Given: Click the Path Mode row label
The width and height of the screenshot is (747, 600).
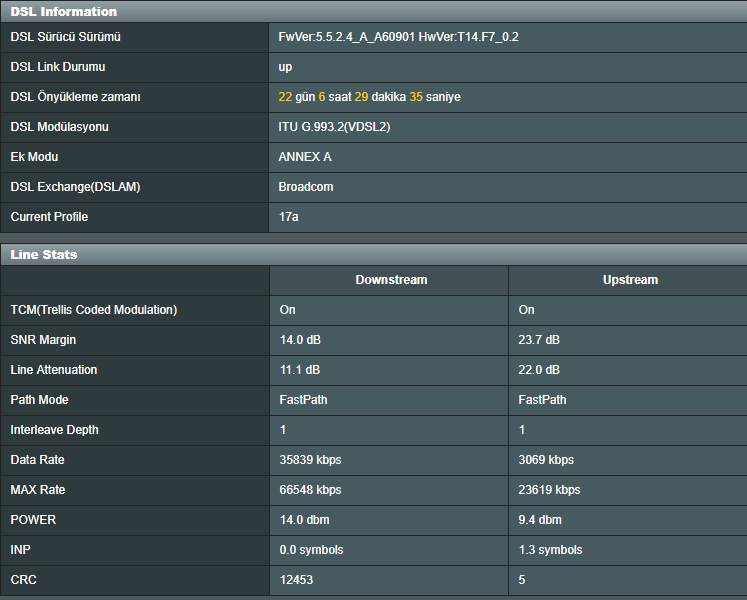Looking at the screenshot, I should [x=40, y=400].
